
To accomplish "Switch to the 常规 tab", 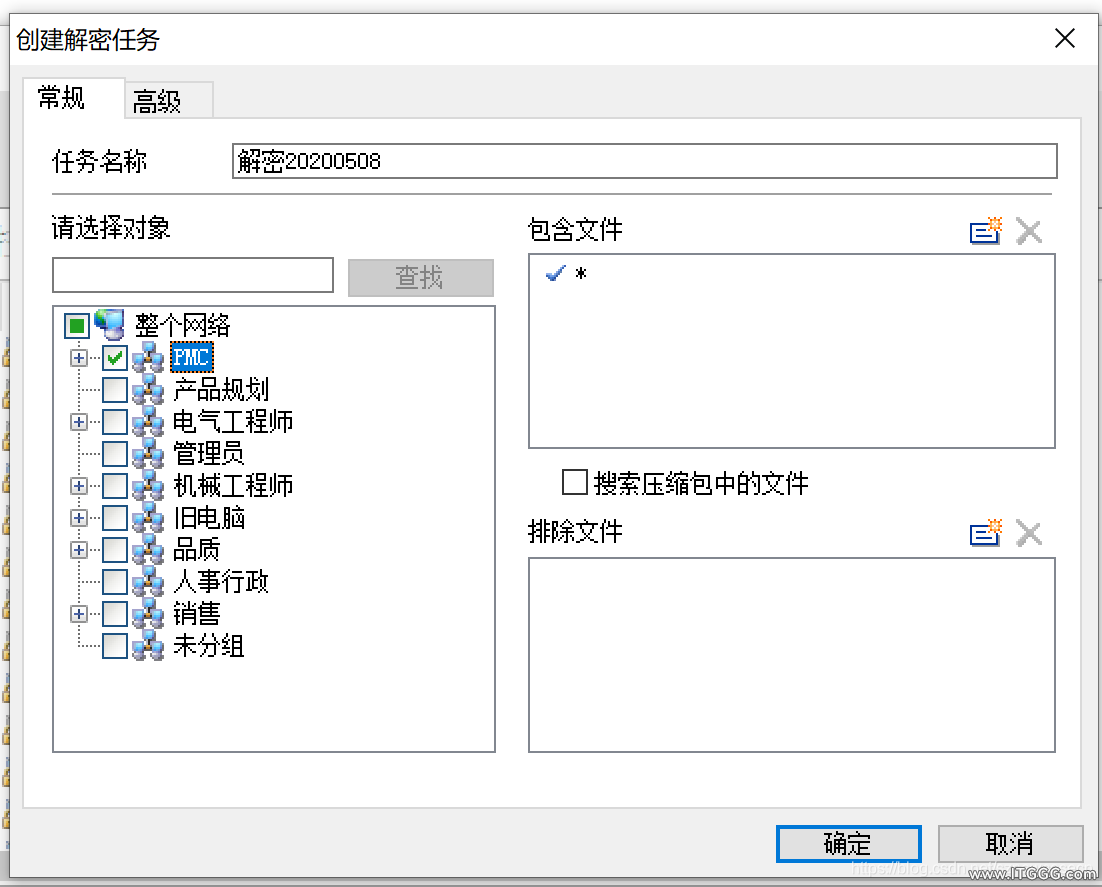I will coord(73,98).
